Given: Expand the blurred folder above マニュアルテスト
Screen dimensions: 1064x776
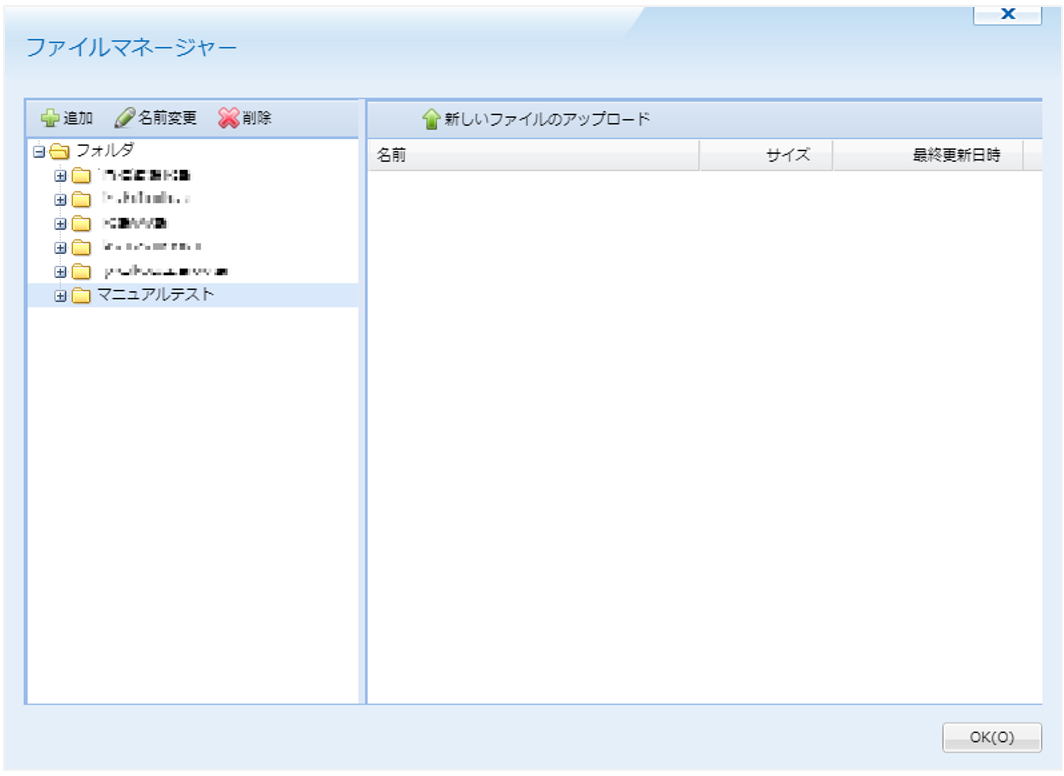Looking at the screenshot, I should pos(60,271).
